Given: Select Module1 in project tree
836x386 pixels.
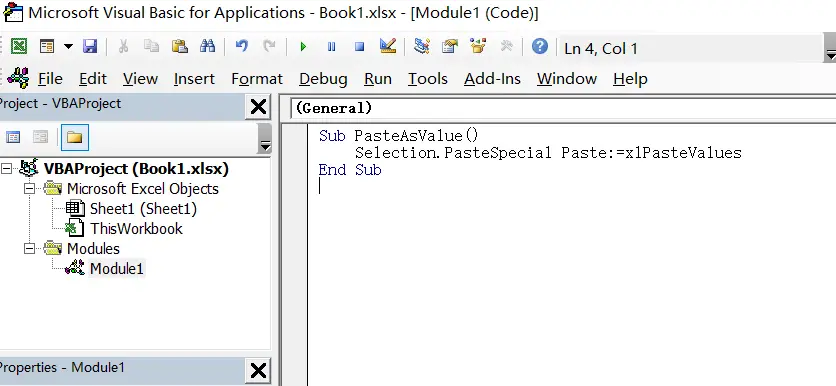Looking at the screenshot, I should tap(116, 269).
